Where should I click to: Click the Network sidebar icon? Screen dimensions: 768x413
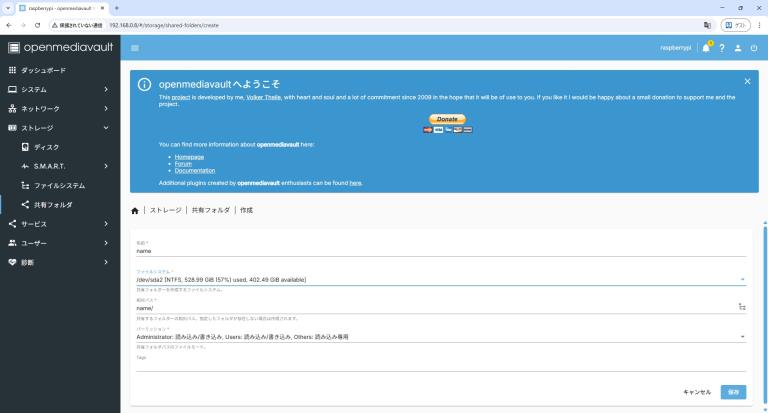tap(12, 108)
